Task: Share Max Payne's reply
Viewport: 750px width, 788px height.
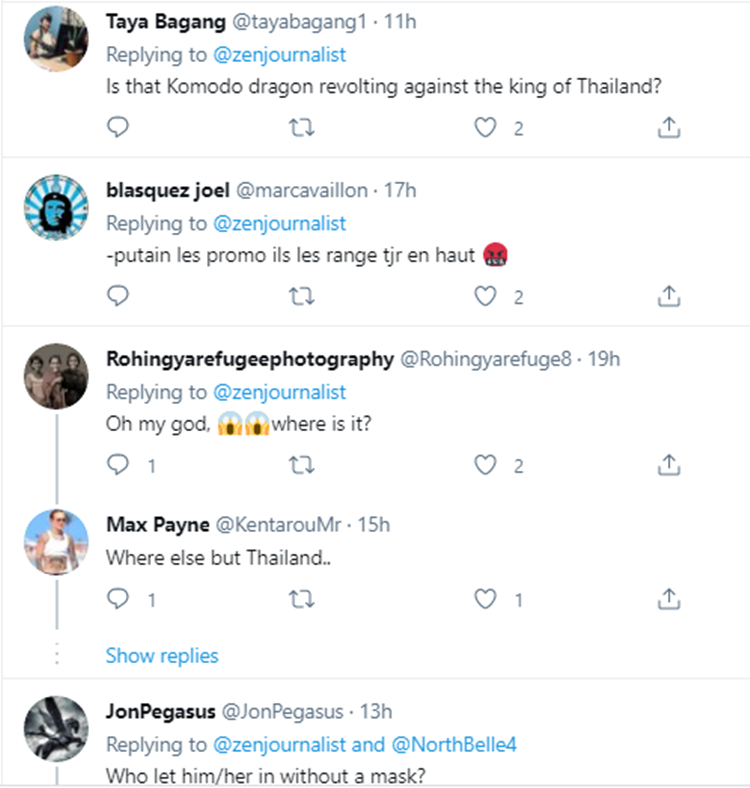Action: [669, 599]
